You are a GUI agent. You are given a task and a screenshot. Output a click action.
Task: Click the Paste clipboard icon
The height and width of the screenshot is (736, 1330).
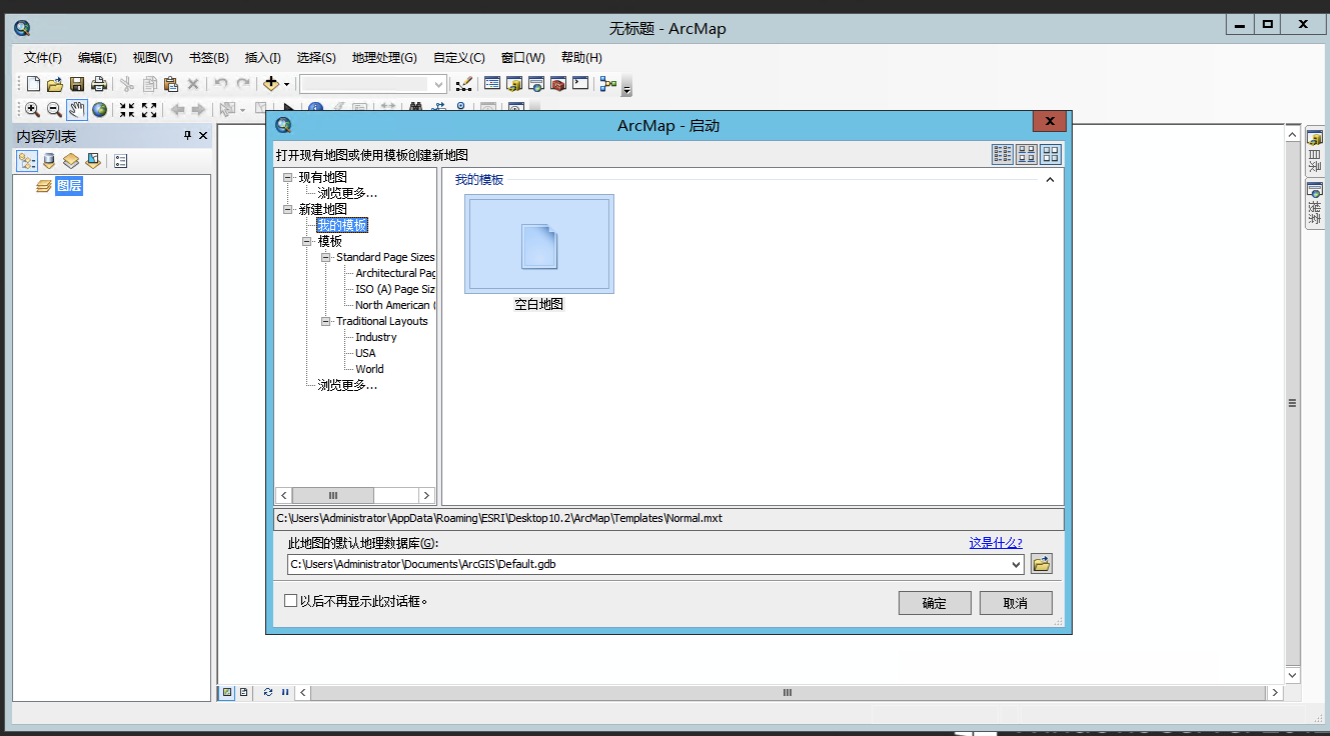tap(171, 84)
